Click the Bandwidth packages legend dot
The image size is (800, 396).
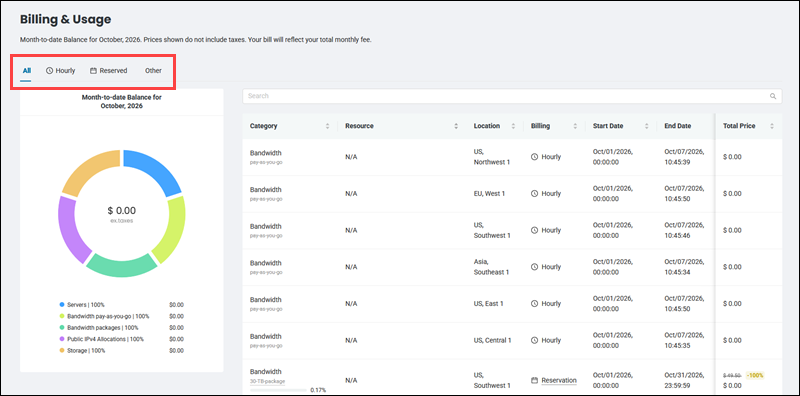click(62, 328)
